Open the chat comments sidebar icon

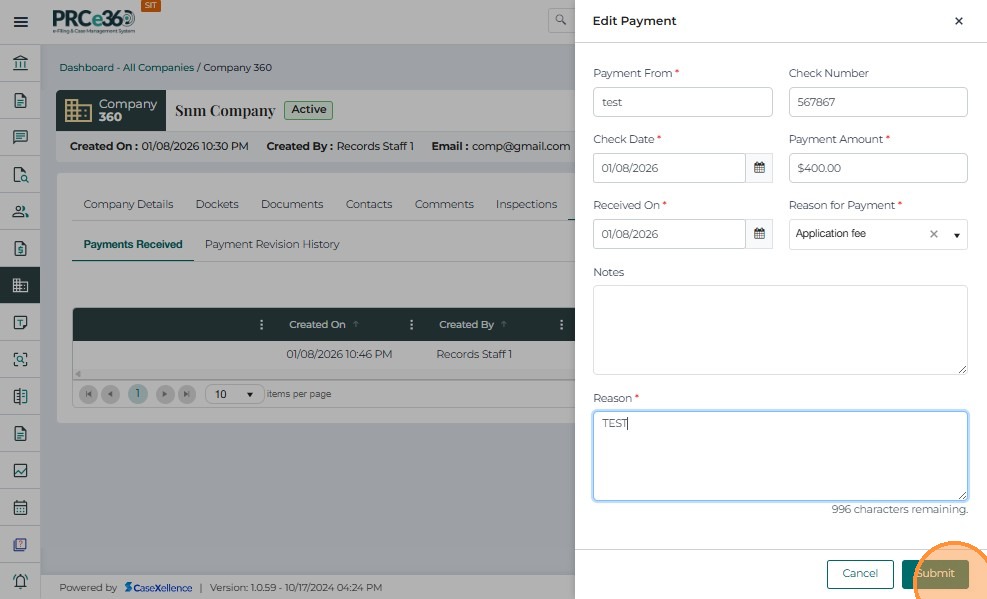point(20,137)
